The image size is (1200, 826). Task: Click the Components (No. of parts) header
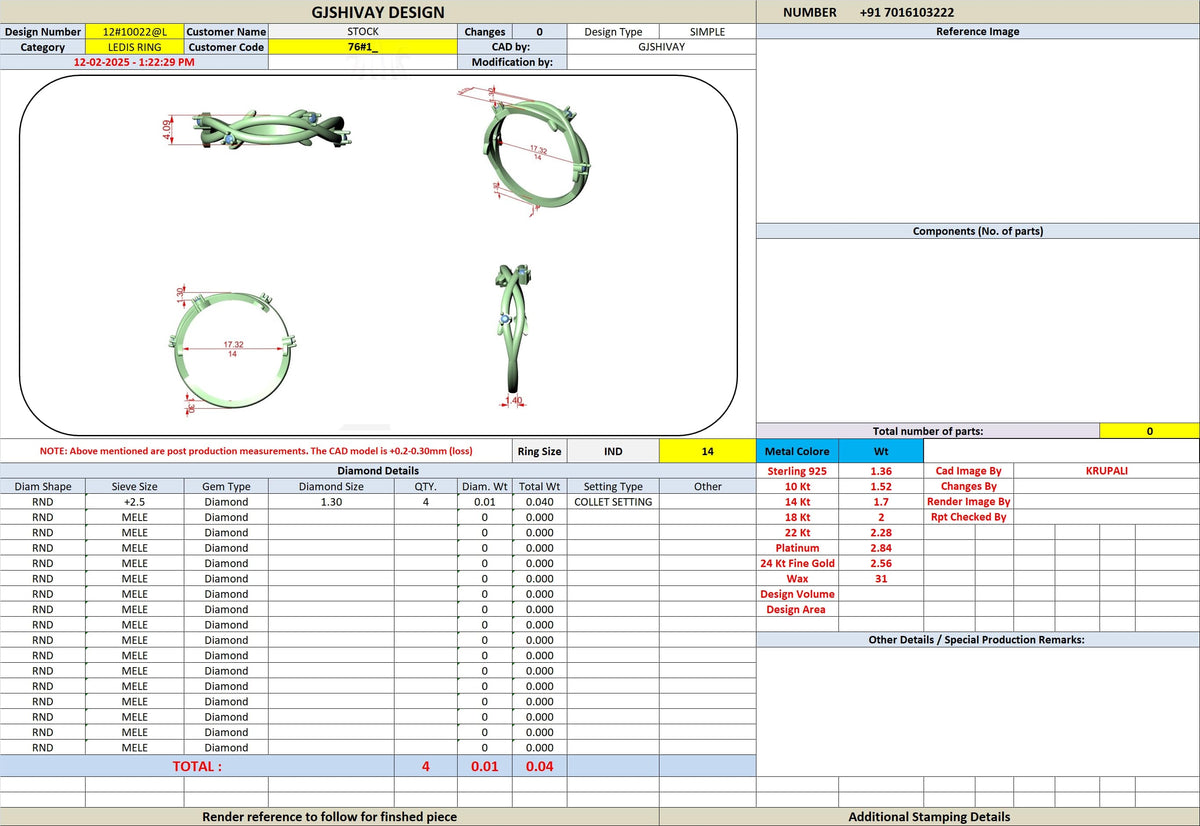[x=977, y=231]
